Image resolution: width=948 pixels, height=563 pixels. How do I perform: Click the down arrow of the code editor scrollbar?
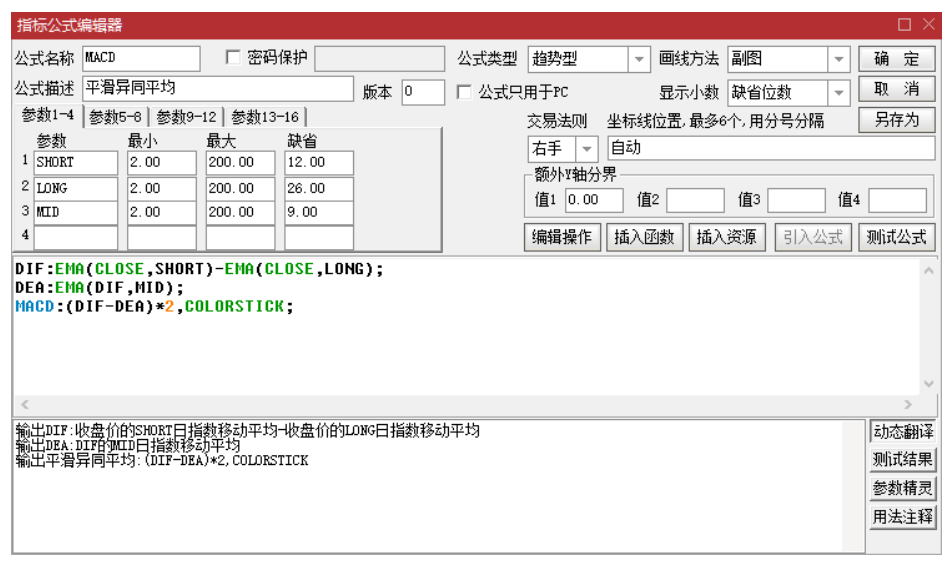(x=929, y=384)
